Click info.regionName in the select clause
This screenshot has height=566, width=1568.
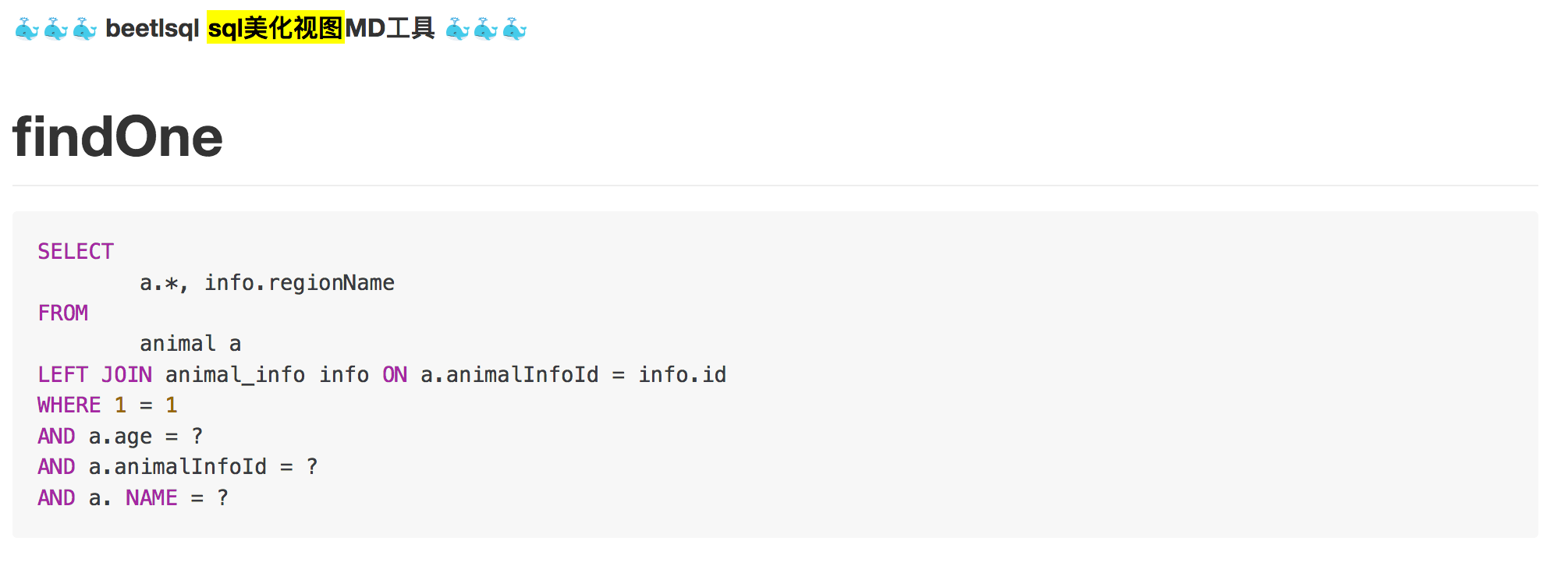300,282
